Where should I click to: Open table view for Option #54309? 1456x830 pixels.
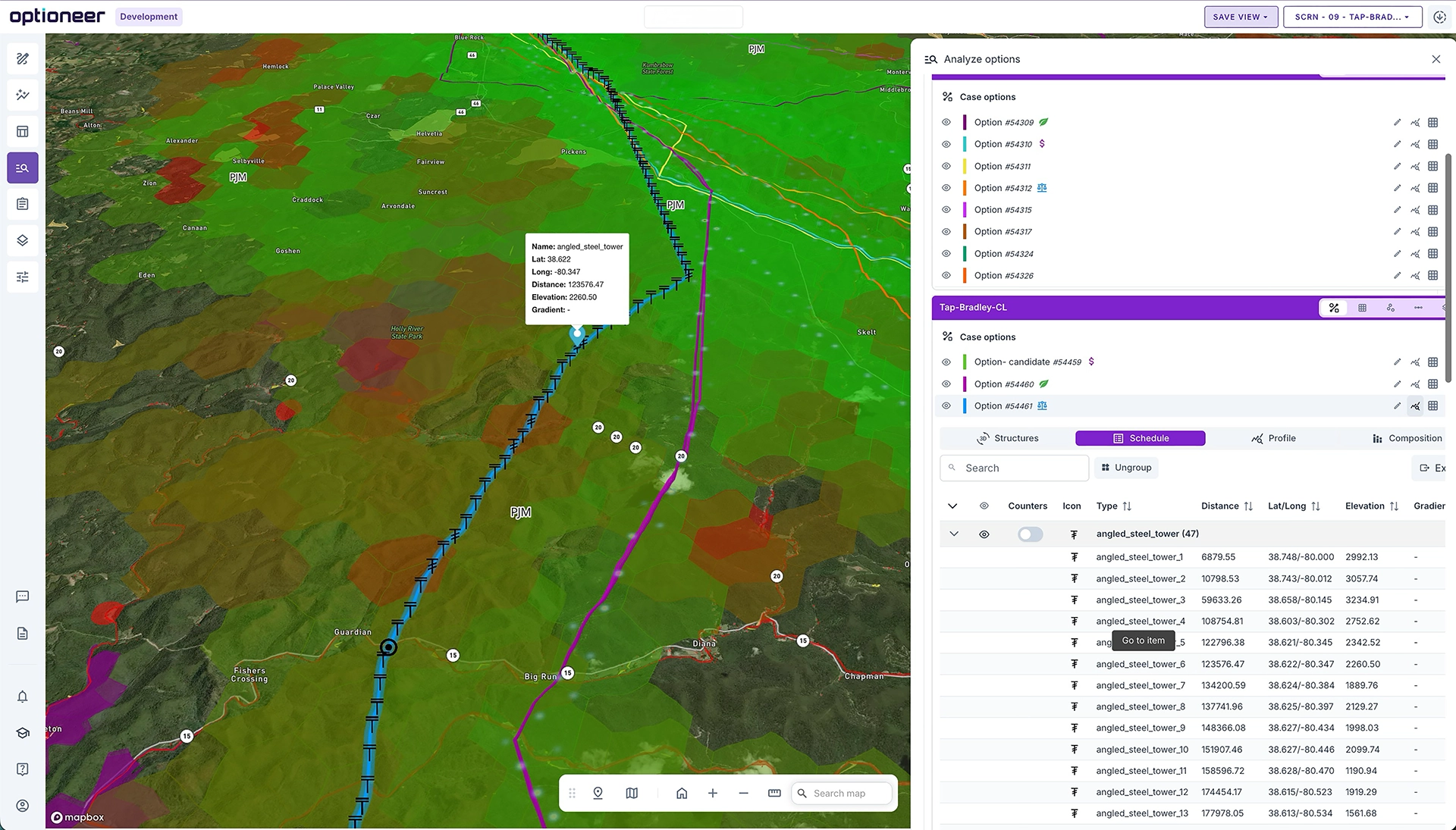(x=1432, y=122)
